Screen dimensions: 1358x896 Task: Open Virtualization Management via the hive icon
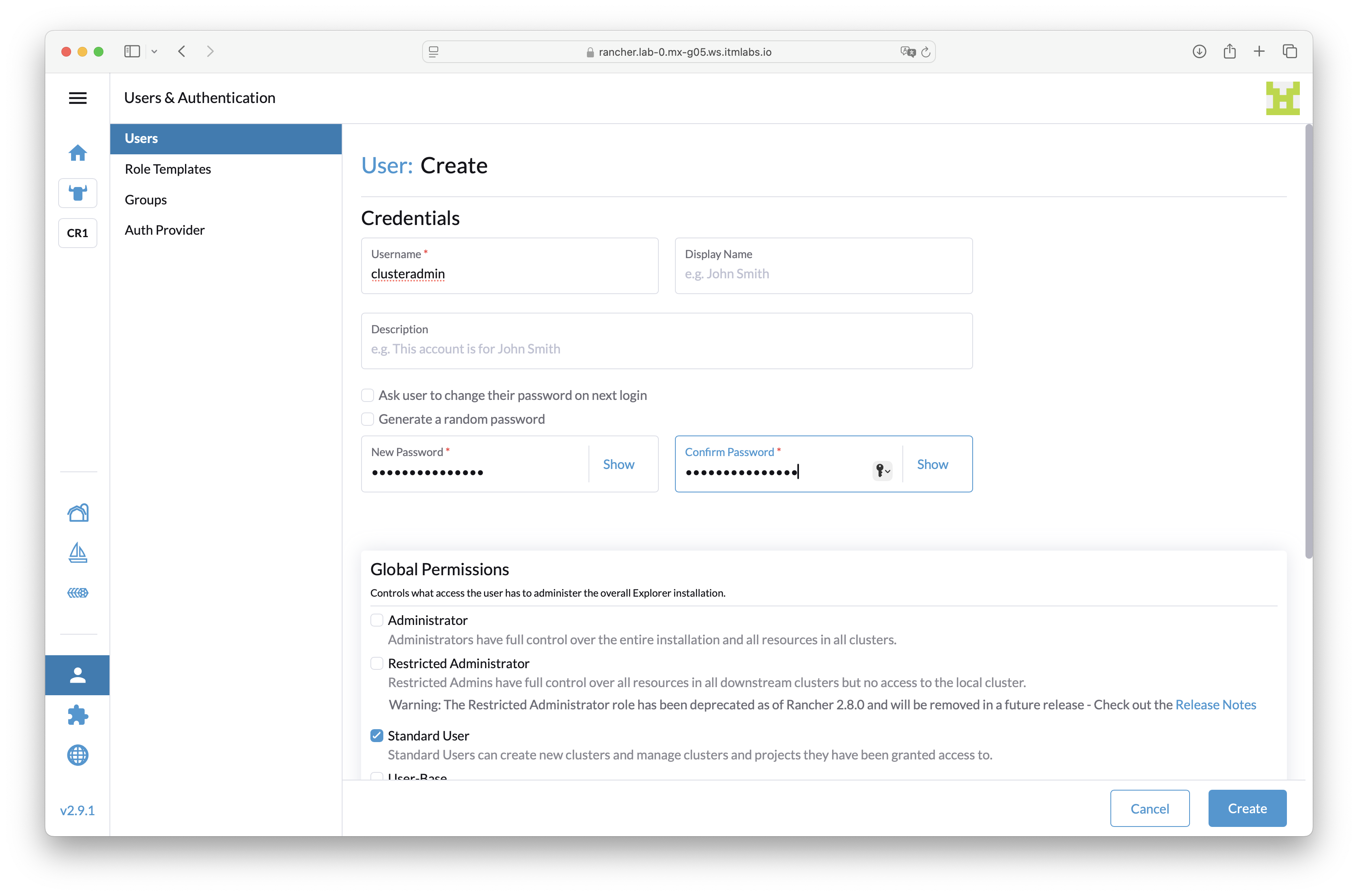[x=78, y=593]
